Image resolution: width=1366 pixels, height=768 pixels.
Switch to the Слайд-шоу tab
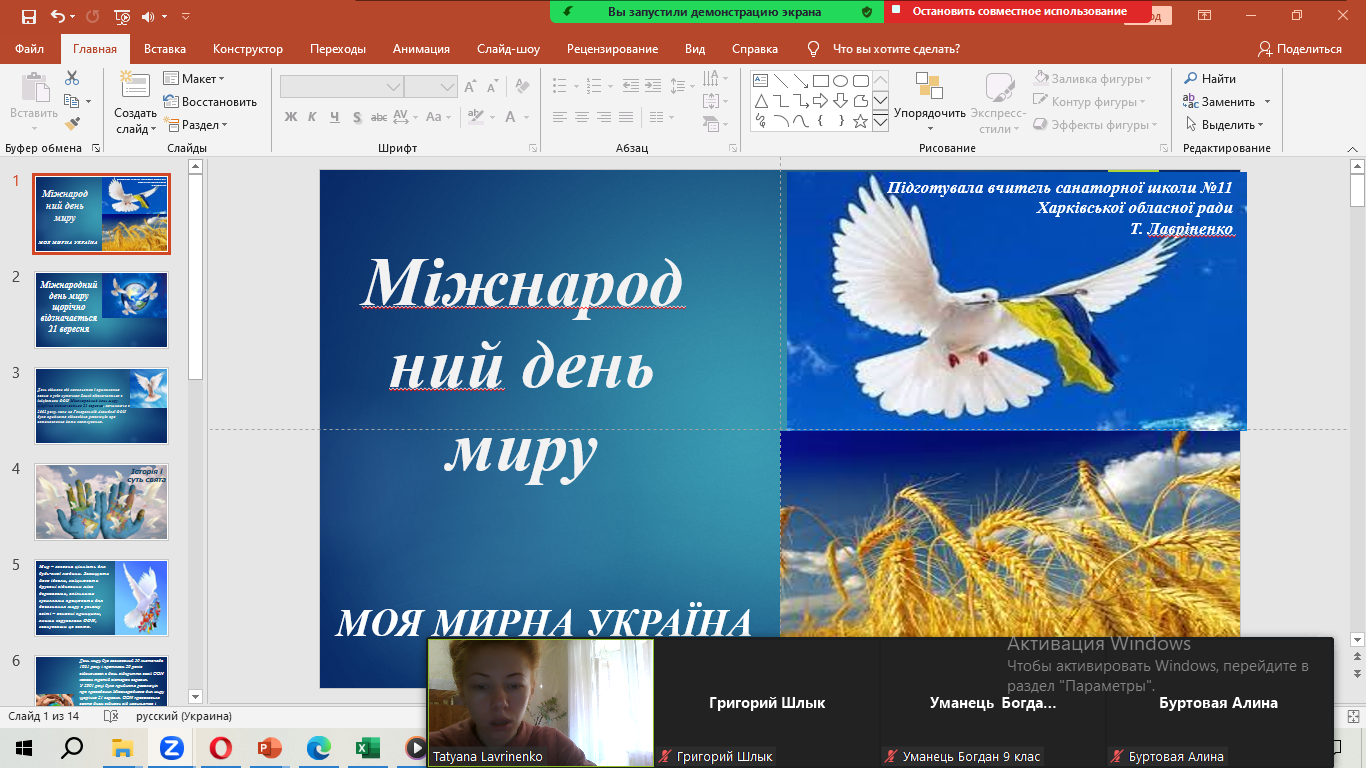[x=508, y=49]
